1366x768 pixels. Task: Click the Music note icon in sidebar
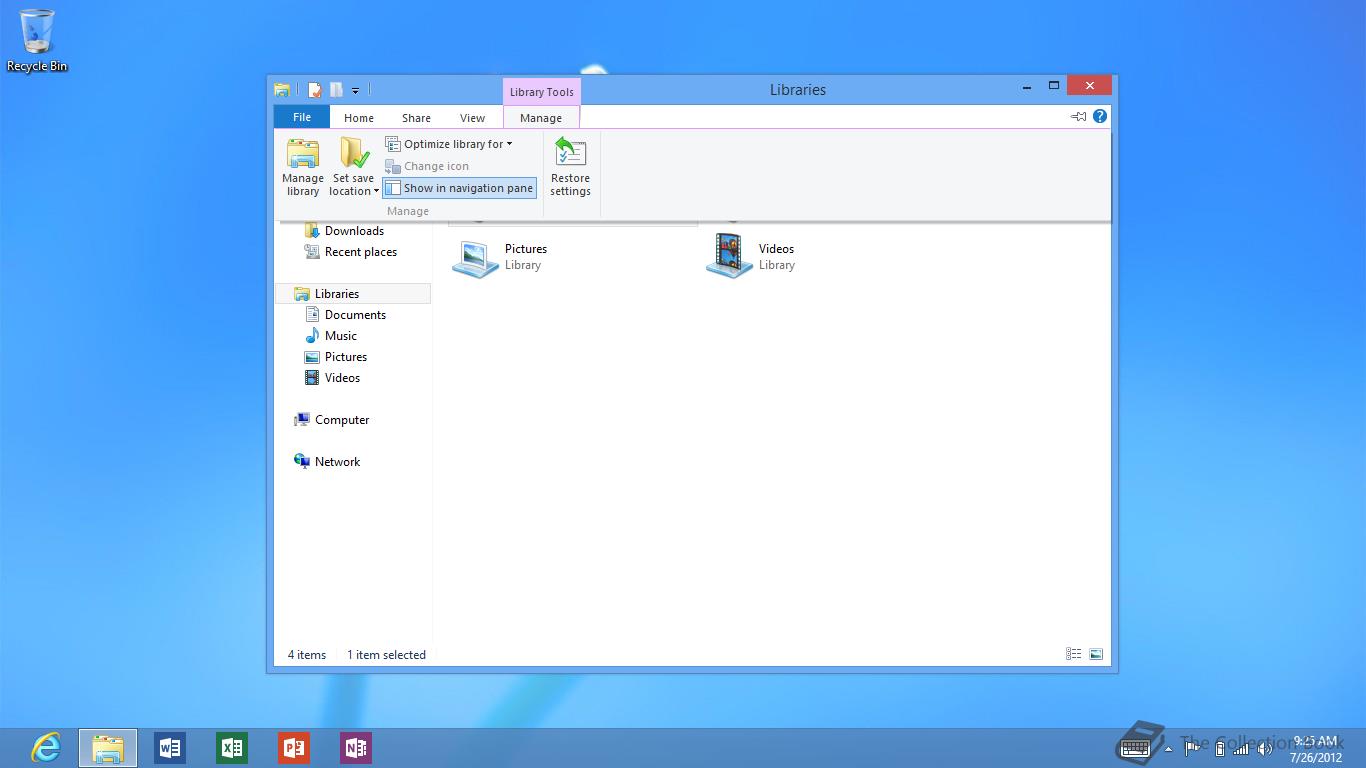point(312,336)
